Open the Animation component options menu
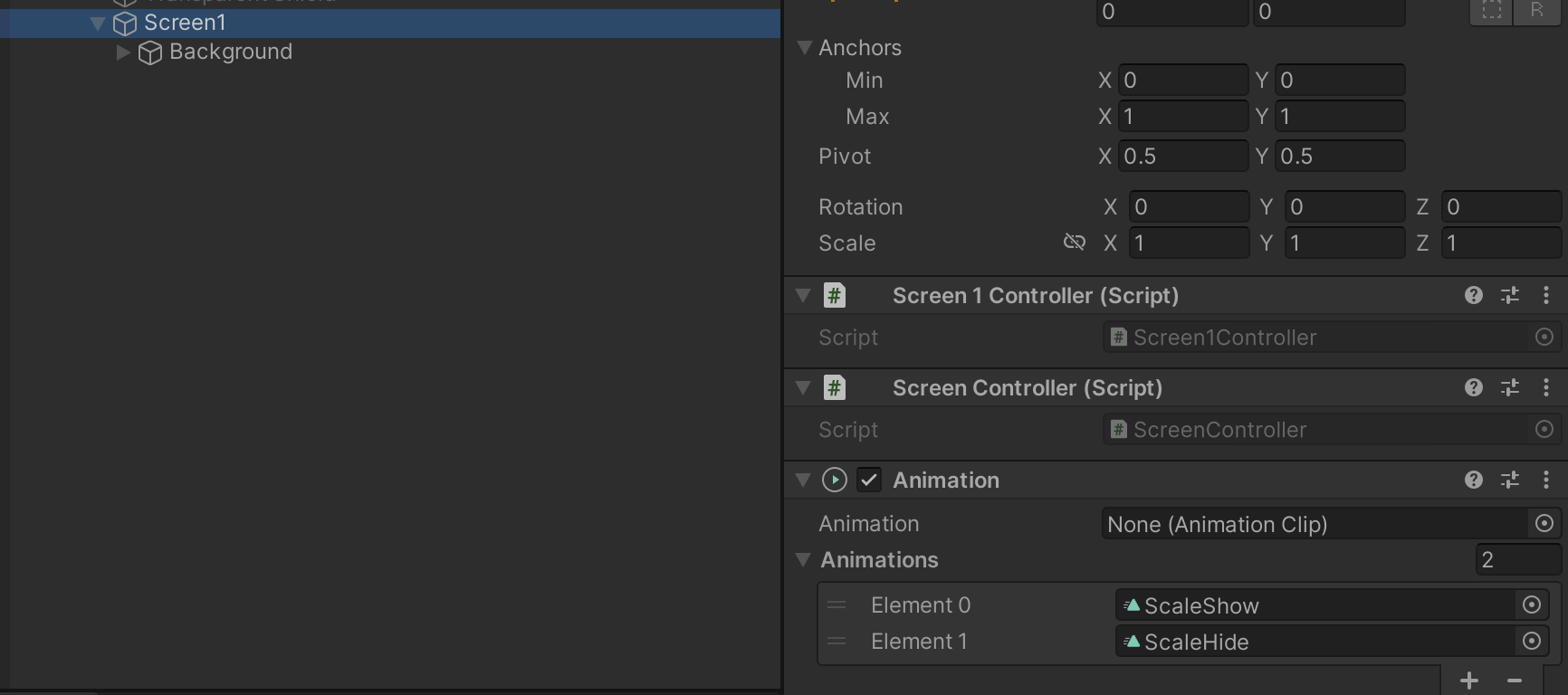 [1545, 480]
